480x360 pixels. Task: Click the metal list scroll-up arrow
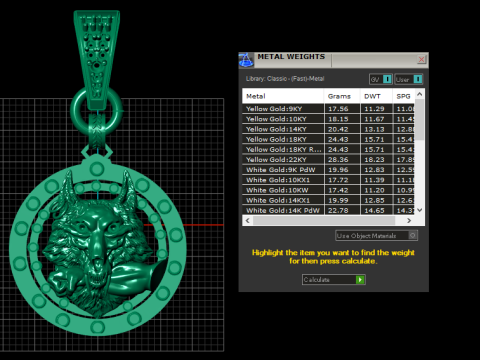[420, 94]
